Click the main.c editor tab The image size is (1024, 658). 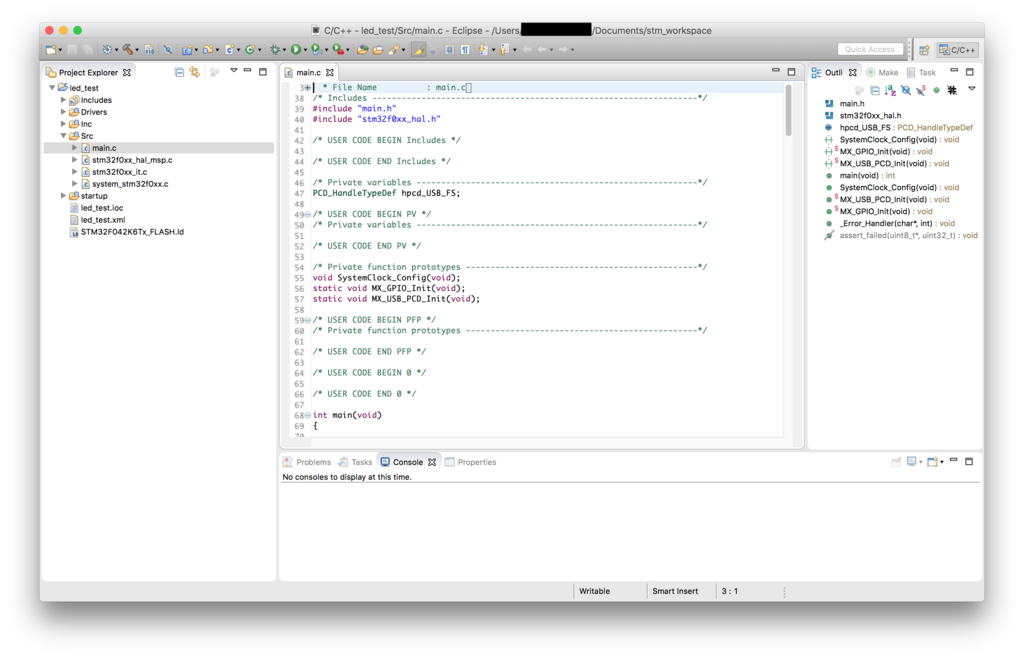308,72
